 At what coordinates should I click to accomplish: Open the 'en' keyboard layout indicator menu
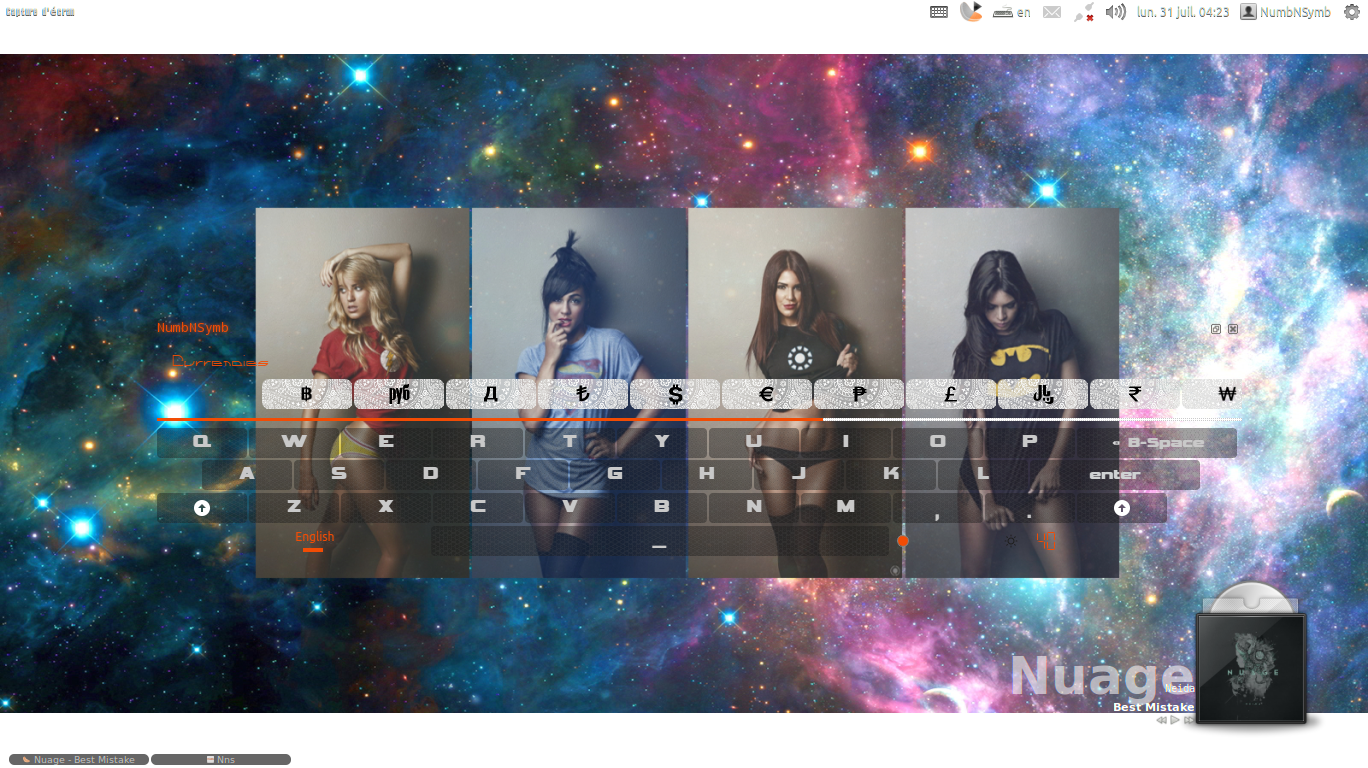pyautogui.click(x=1011, y=12)
